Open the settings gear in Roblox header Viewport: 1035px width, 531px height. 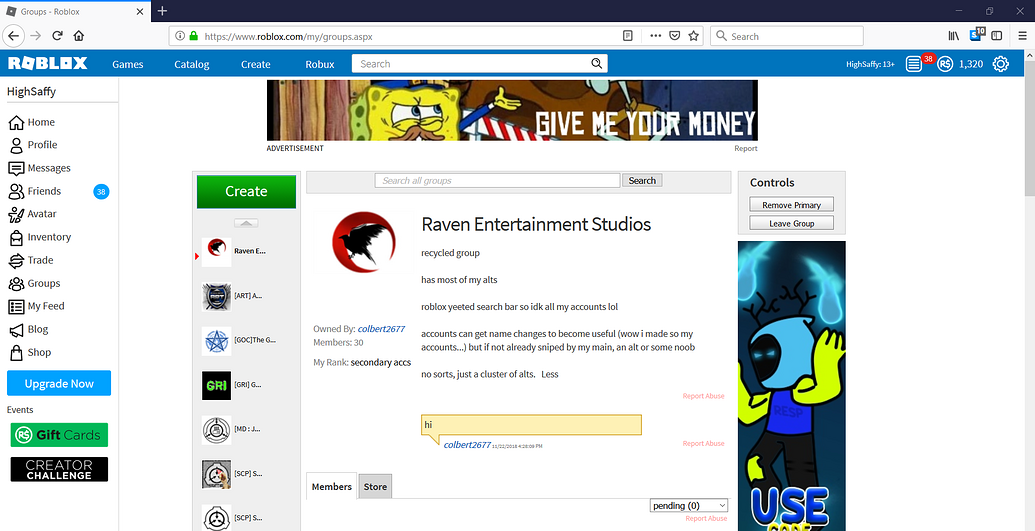(x=1001, y=64)
